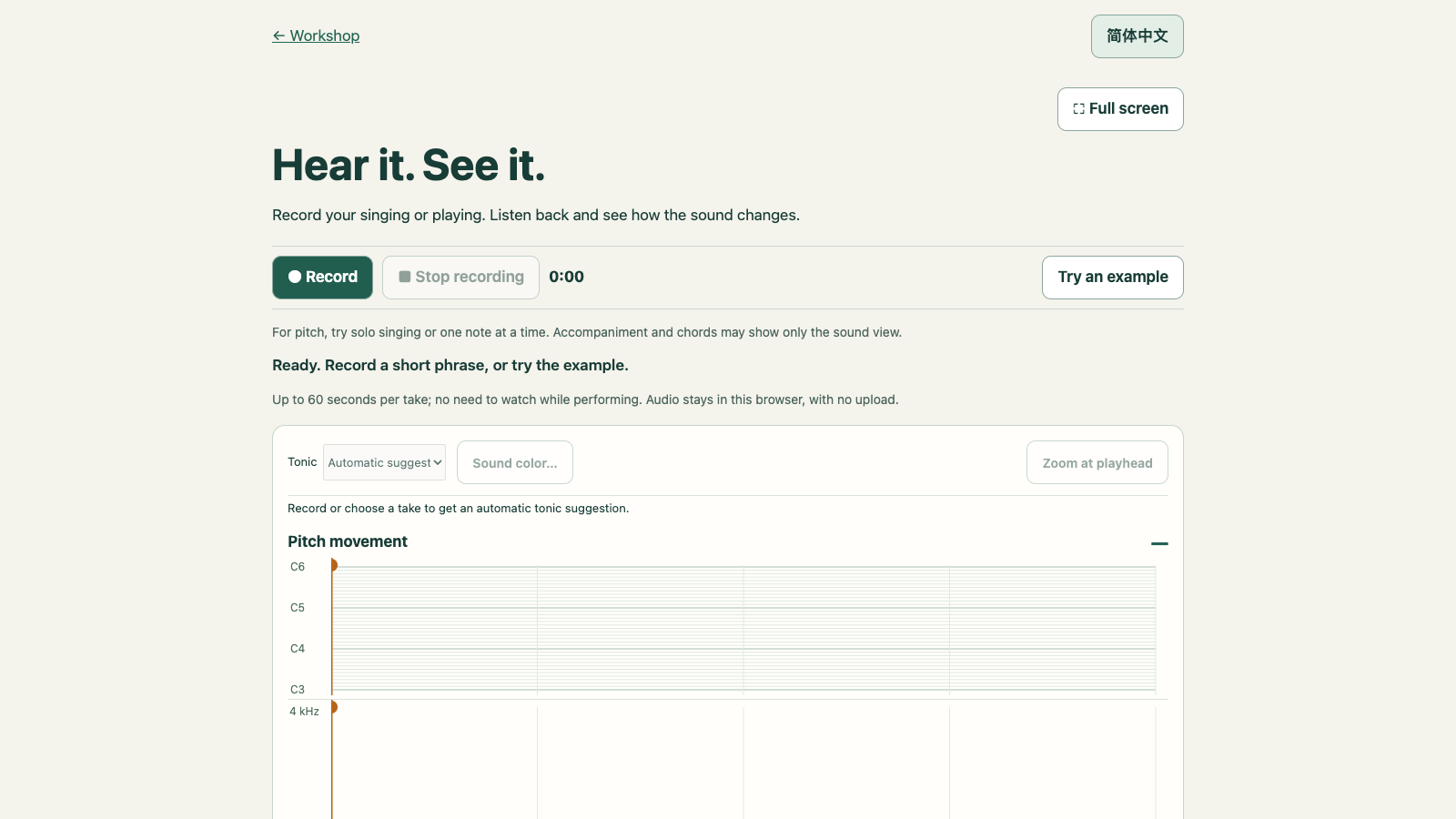Go back via the Workshop link
The width and height of the screenshot is (1456, 819).
[x=316, y=35]
